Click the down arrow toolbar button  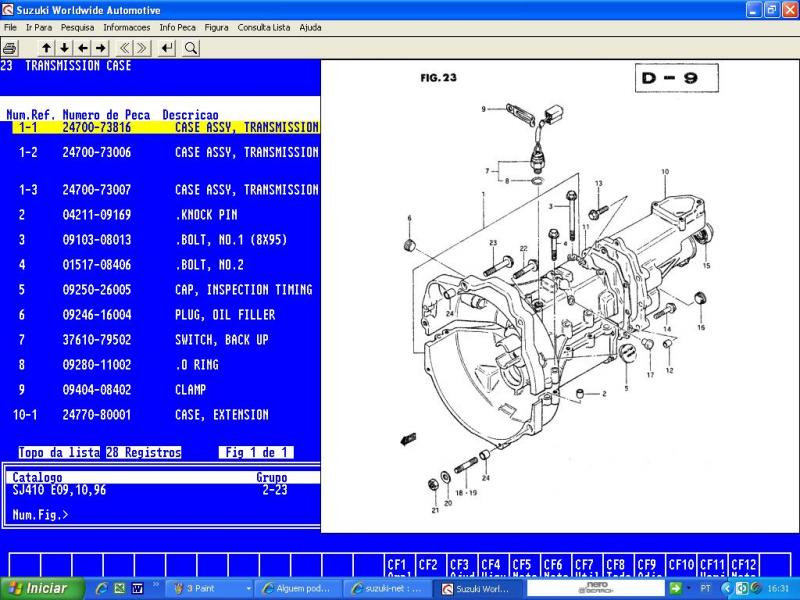tap(64, 48)
